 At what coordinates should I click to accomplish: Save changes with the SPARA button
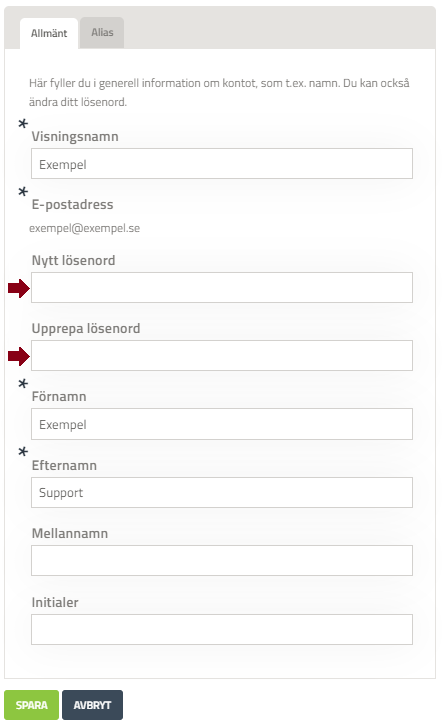click(31, 705)
